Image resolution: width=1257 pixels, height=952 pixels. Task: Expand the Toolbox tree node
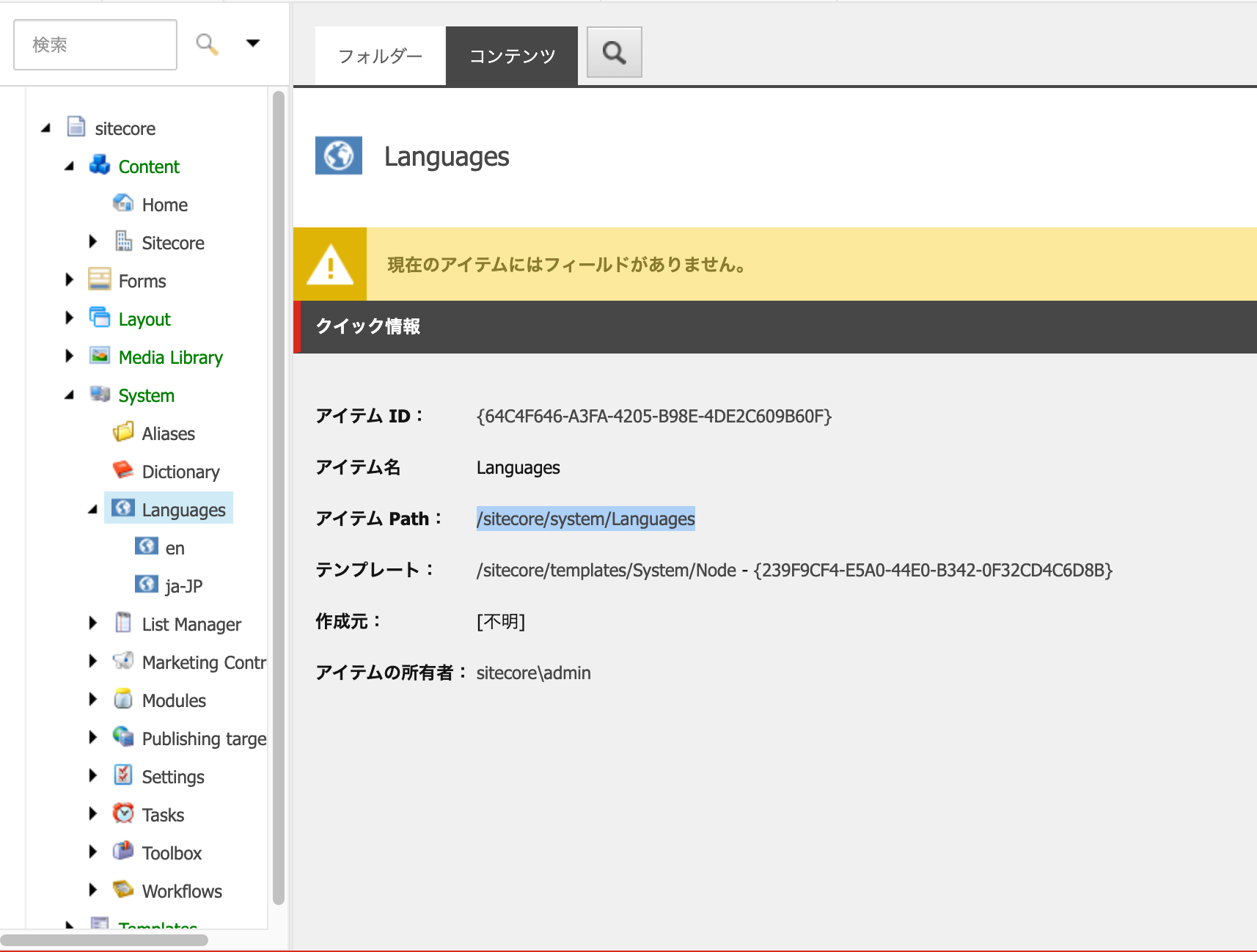(92, 852)
